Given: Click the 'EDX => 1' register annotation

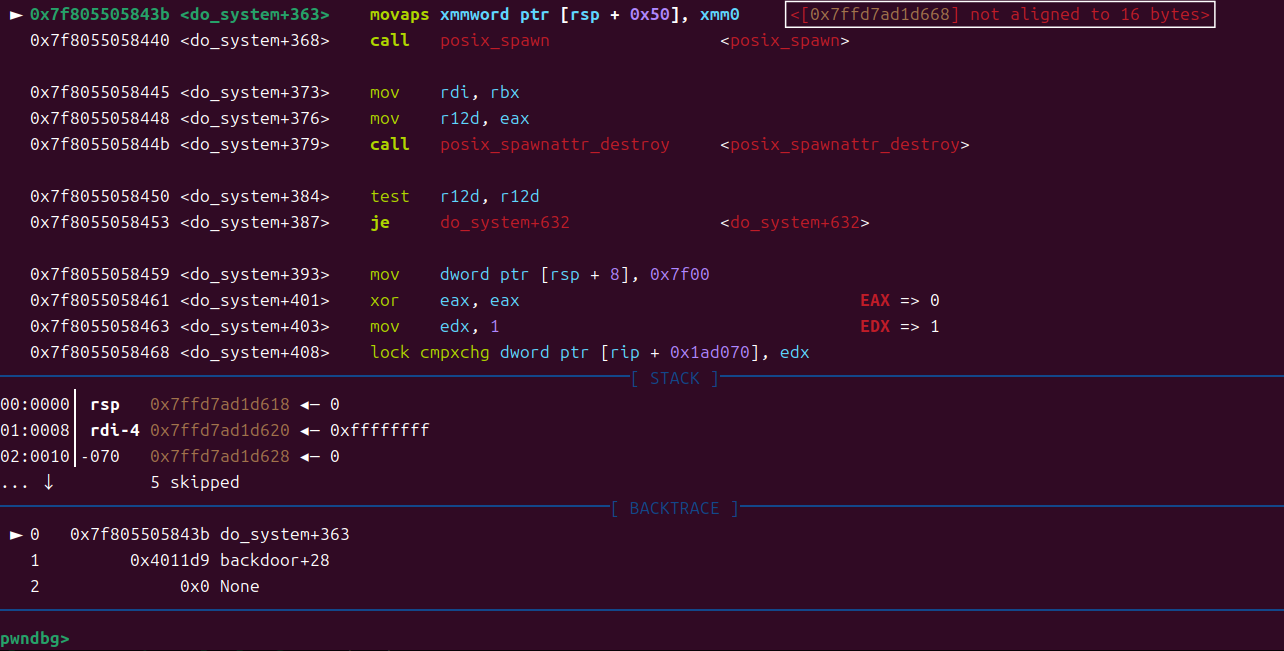Looking at the screenshot, I should tap(899, 327).
